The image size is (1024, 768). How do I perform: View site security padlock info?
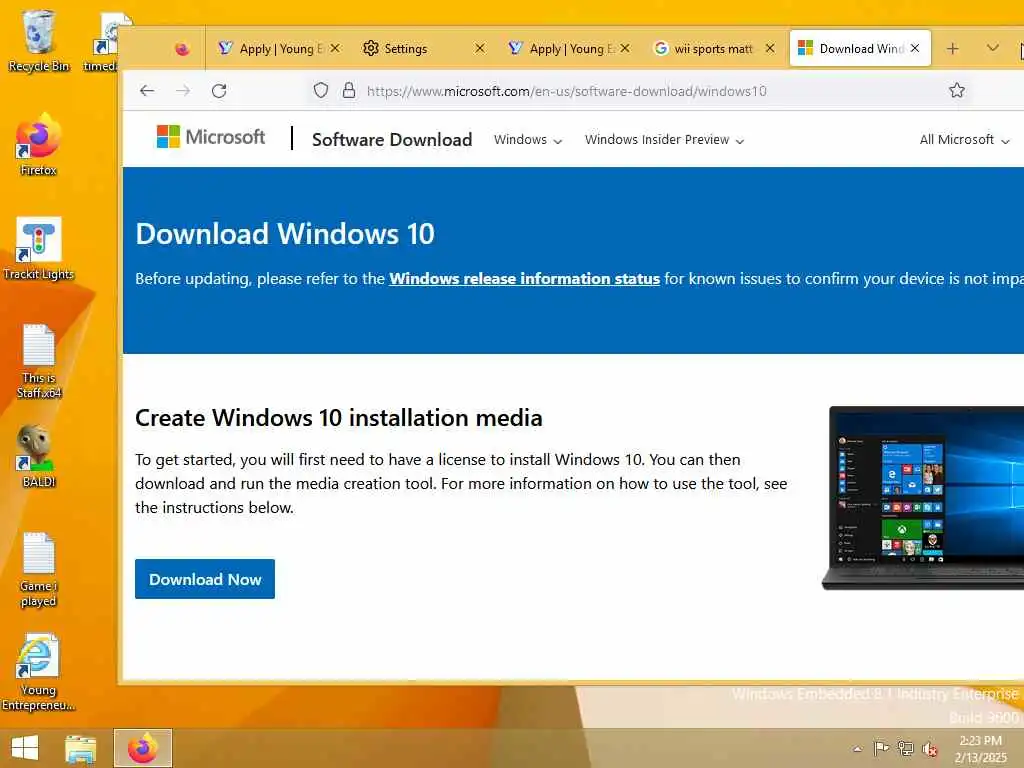(x=349, y=91)
